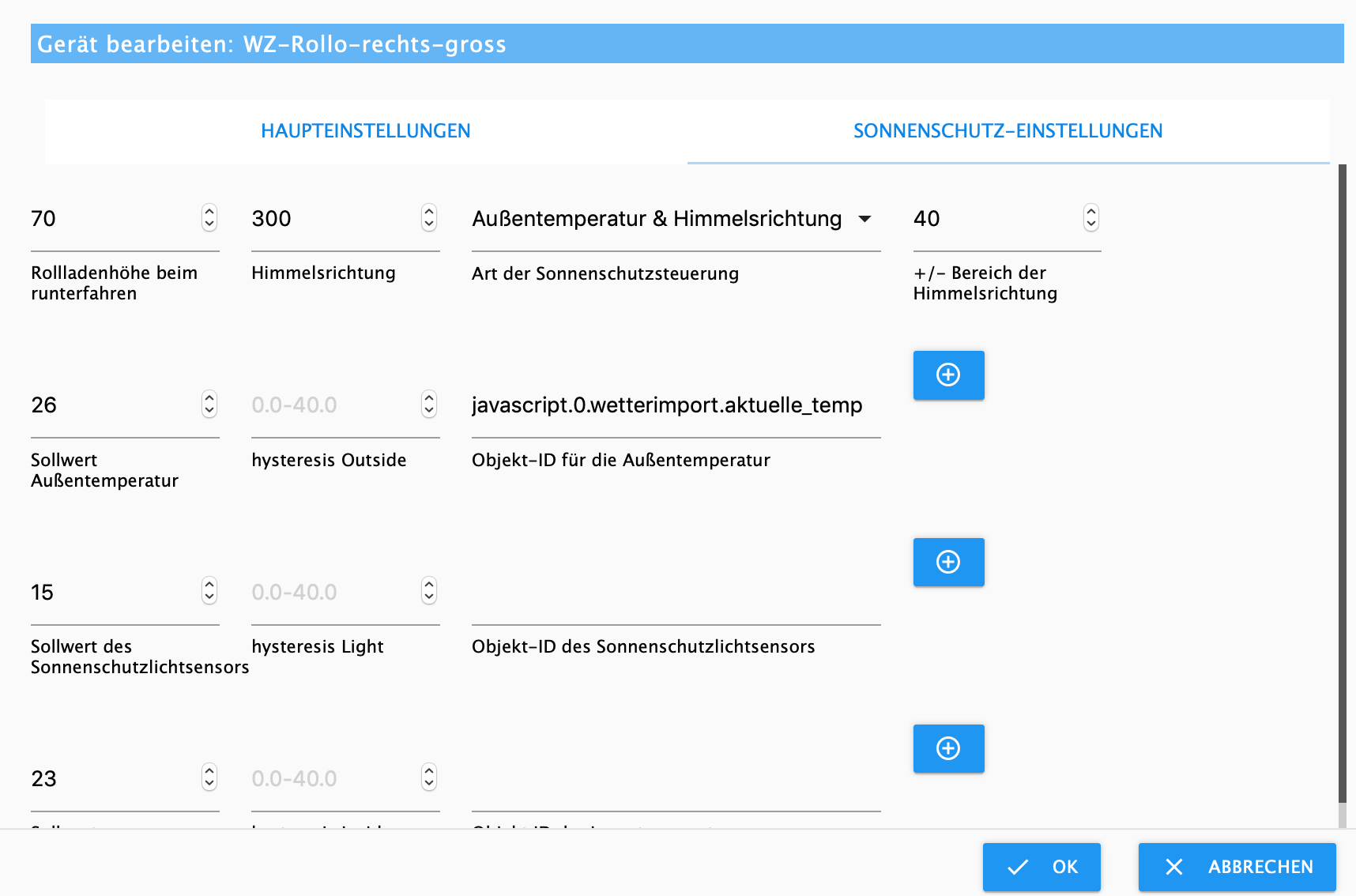The height and width of the screenshot is (896, 1356).
Task: Click the stepper of the hysteresis Light field
Action: pyautogui.click(x=429, y=591)
